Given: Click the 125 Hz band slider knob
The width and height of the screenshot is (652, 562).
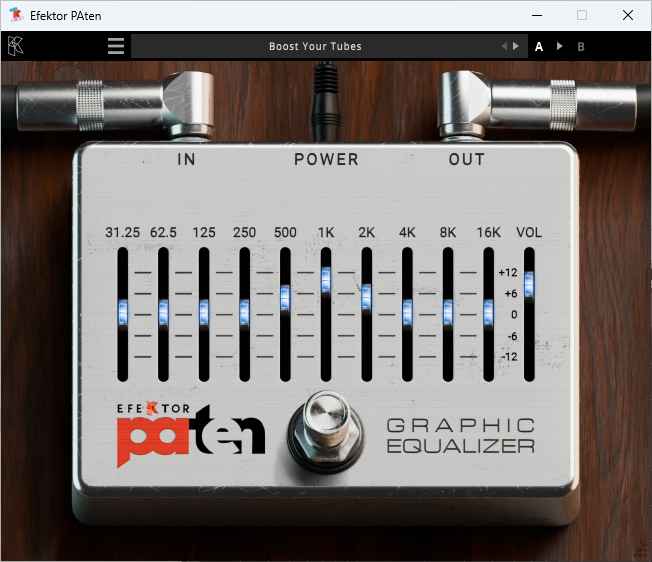Looking at the screenshot, I should (x=204, y=312).
